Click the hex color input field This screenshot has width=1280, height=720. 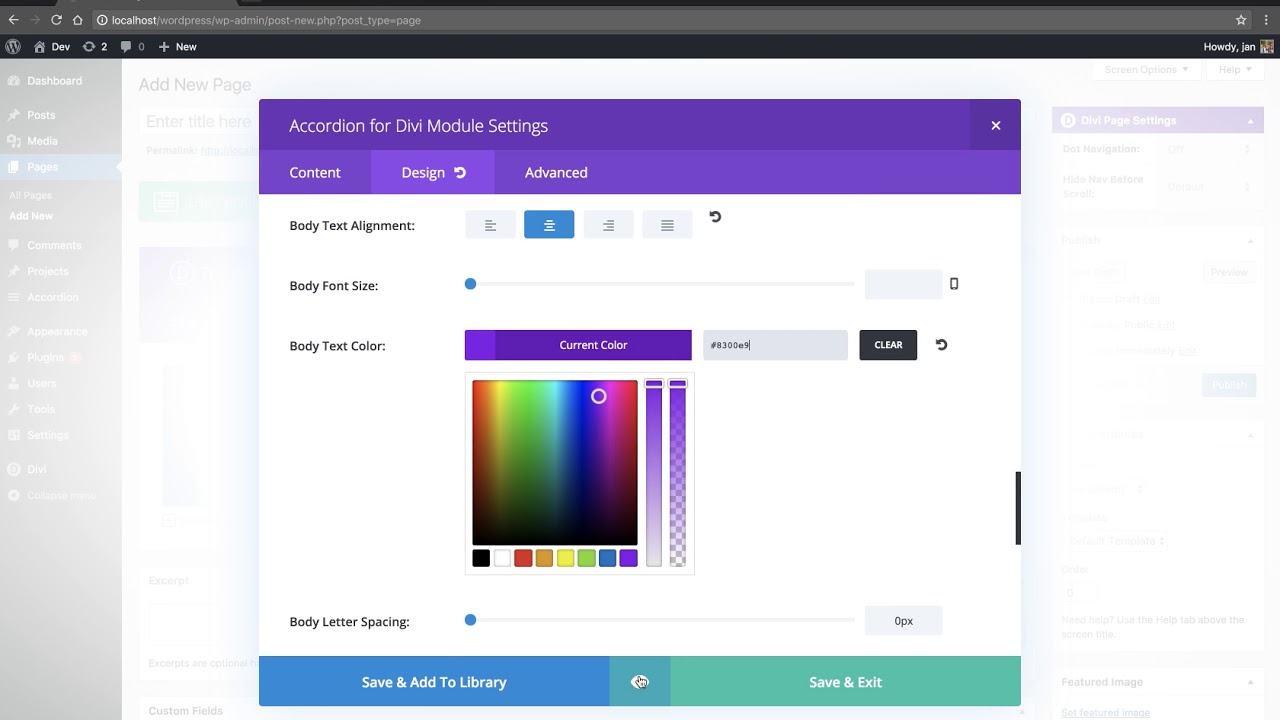(x=775, y=345)
